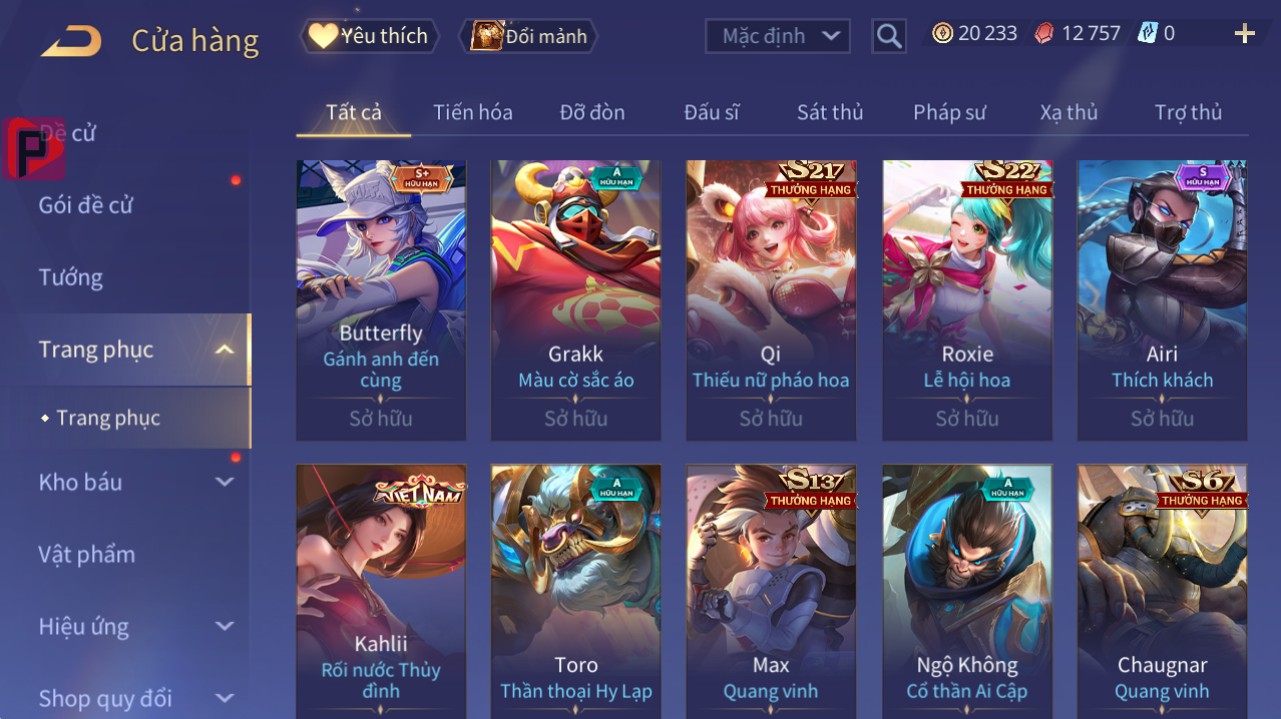The width and height of the screenshot is (1281, 719).
Task: Open the Mặc định sort dropdown
Action: coord(778,36)
